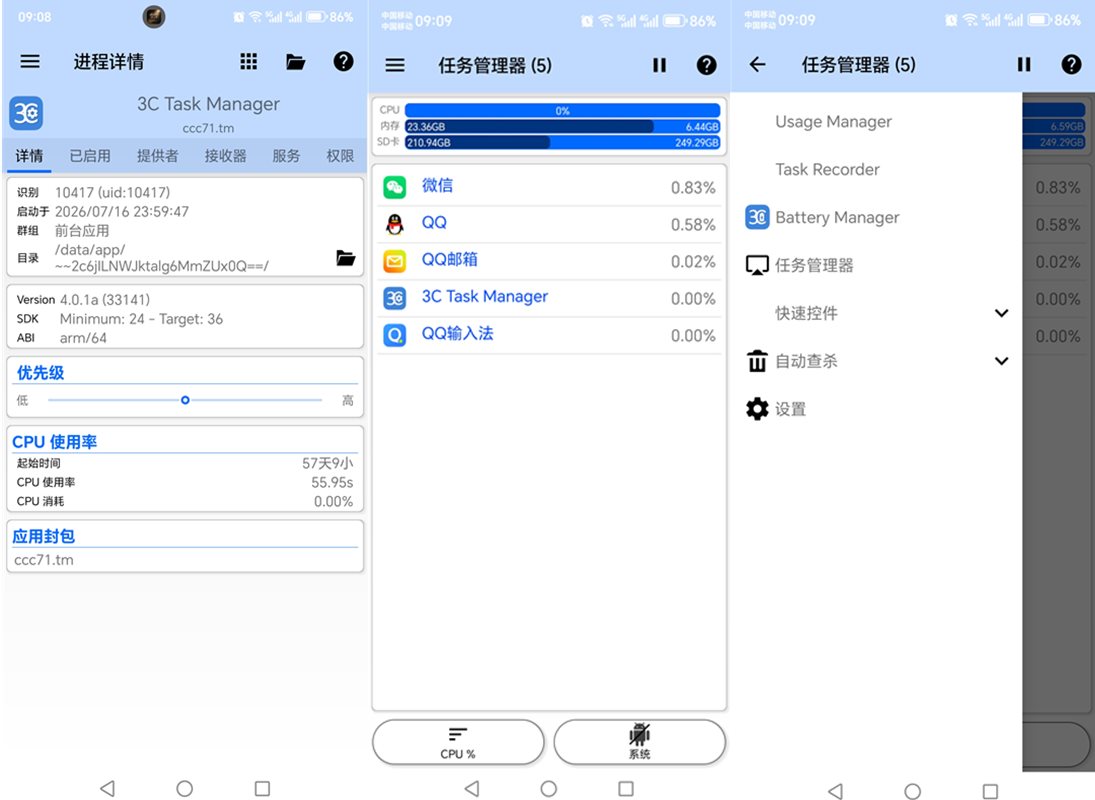The image size is (1095, 800).
Task: Go back with arrow in right 任务管理器 screen
Action: pyautogui.click(x=758, y=65)
